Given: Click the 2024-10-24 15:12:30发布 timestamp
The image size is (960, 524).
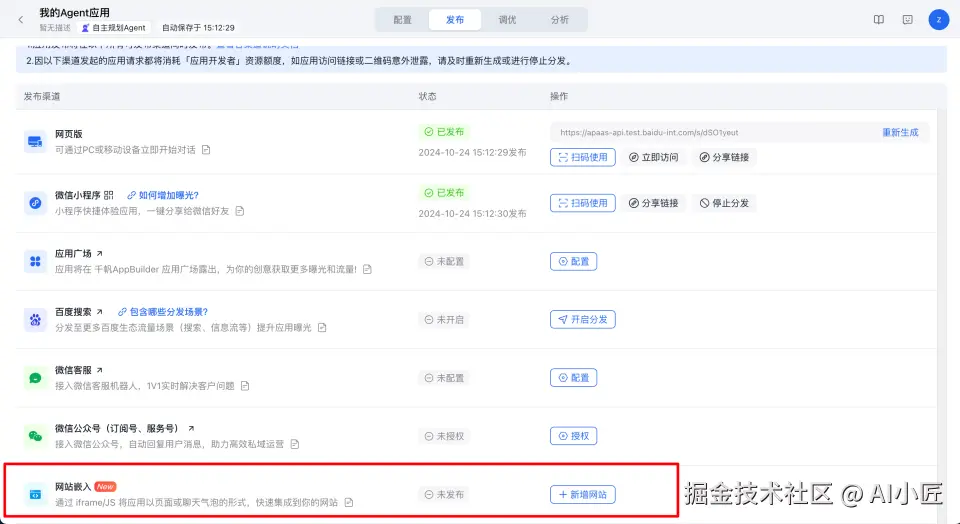Looking at the screenshot, I should coord(472,214).
